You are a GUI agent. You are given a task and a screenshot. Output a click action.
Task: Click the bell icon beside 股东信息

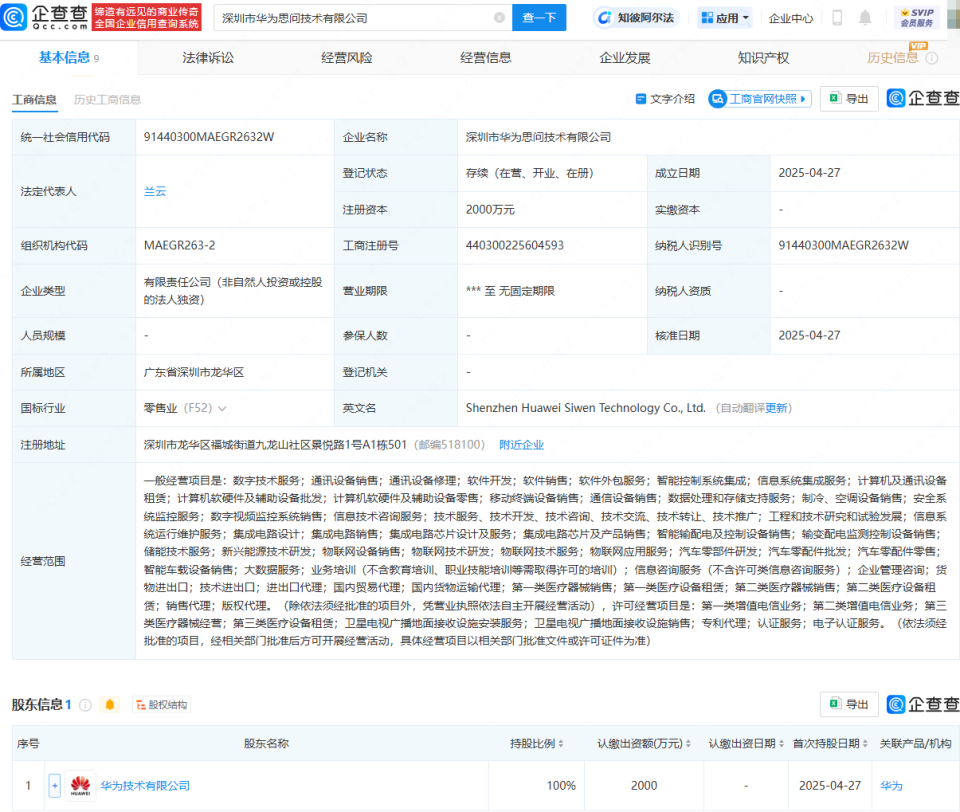point(108,704)
